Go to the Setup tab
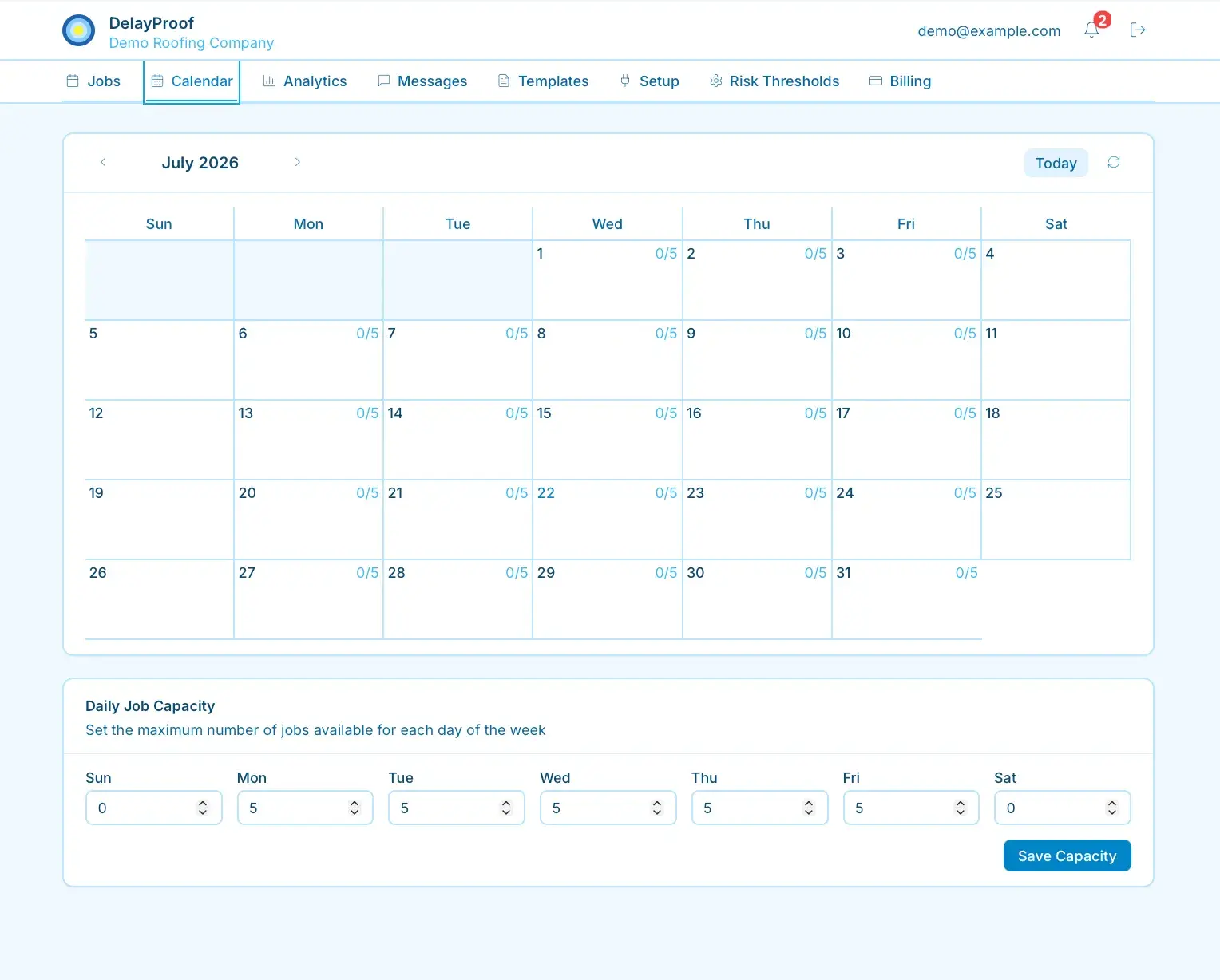Viewport: 1220px width, 980px height. click(649, 81)
